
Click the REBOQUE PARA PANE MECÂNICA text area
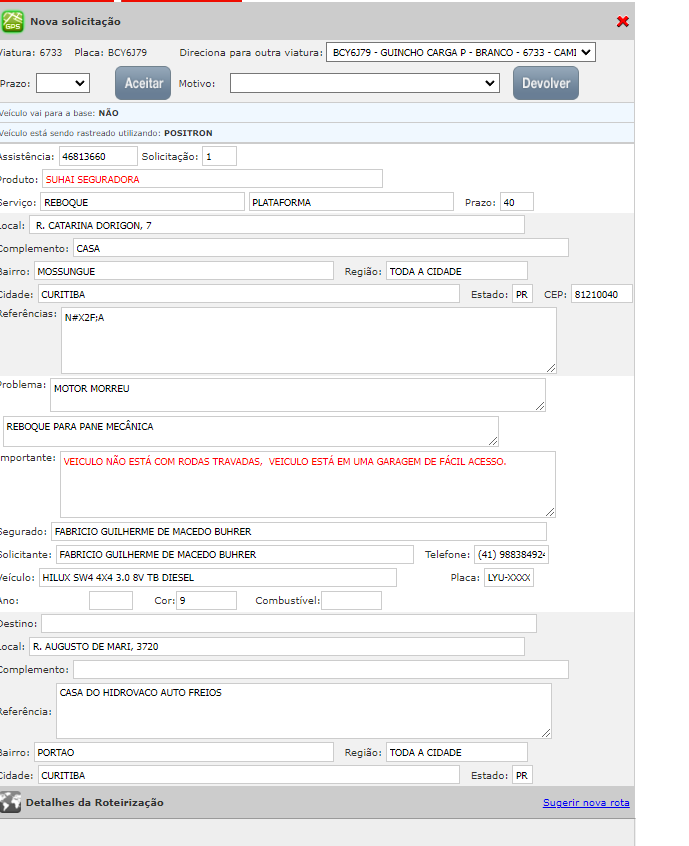[251, 431]
